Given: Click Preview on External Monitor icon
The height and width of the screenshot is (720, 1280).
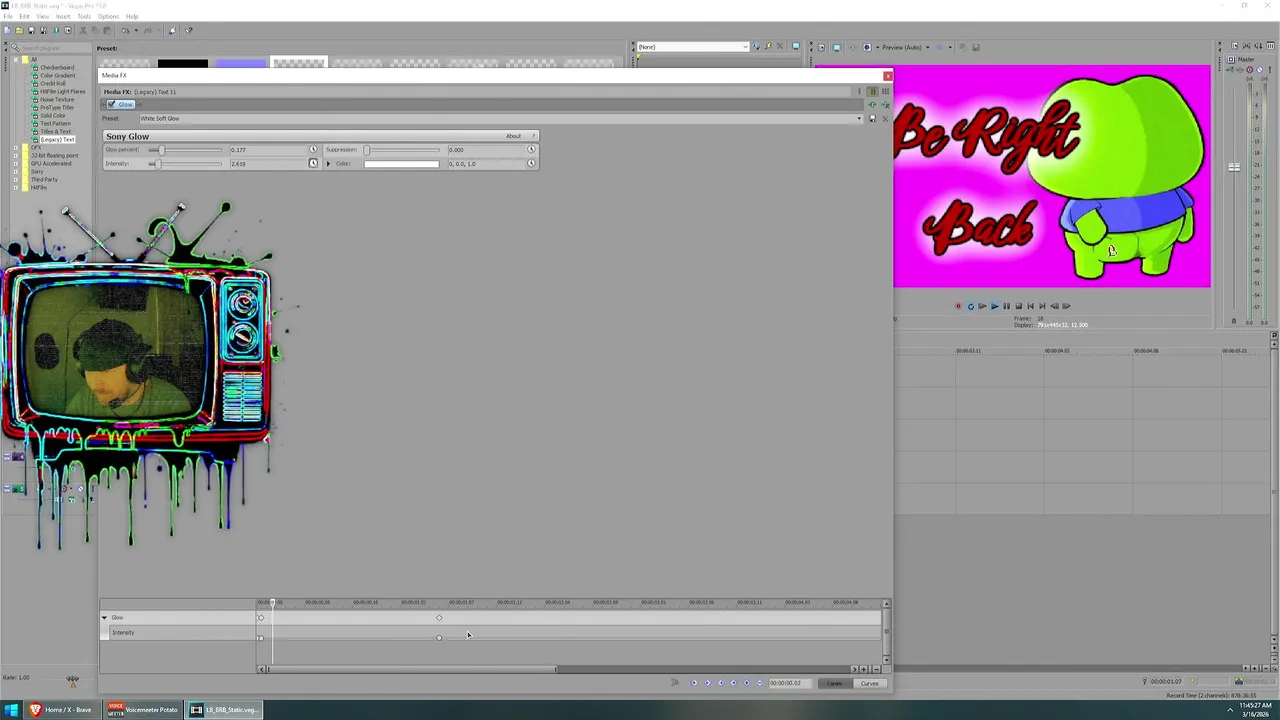Looking at the screenshot, I should (837, 47).
